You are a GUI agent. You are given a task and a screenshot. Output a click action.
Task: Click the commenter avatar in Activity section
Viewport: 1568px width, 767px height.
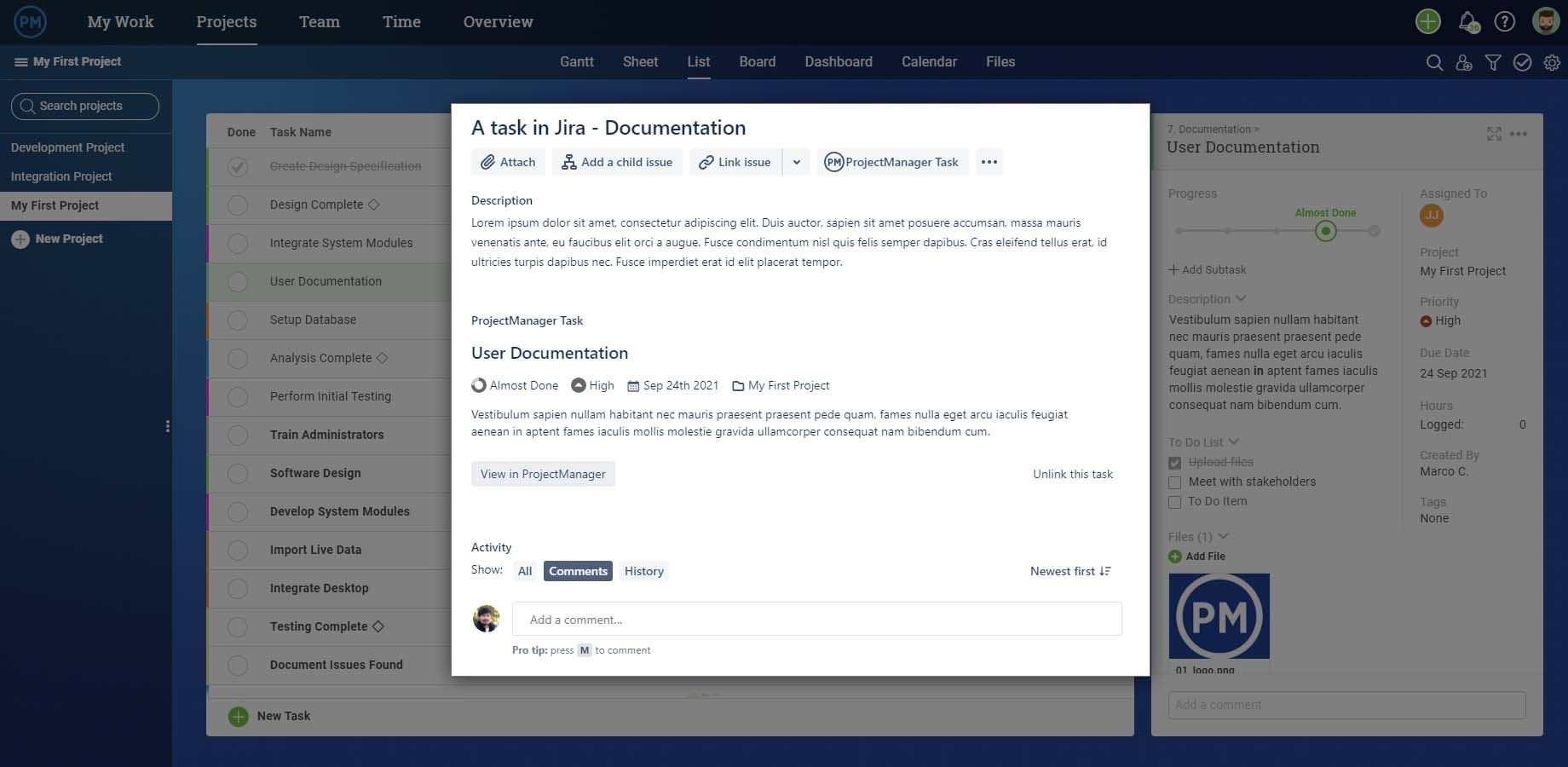[x=486, y=619]
